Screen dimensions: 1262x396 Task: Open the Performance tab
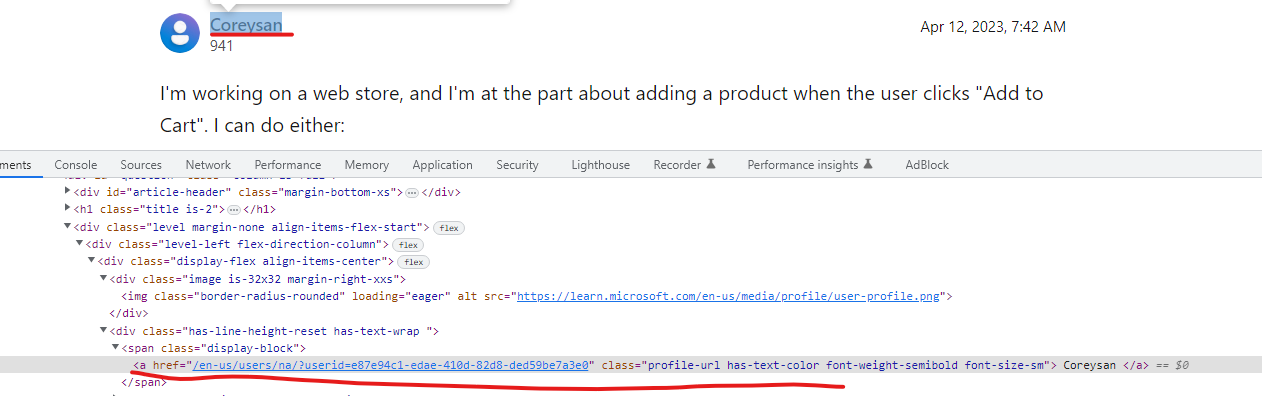pos(288,165)
